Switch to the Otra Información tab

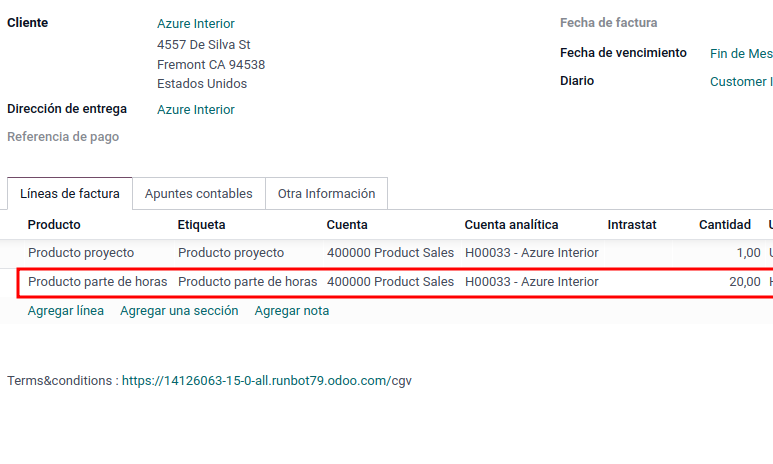tap(326, 194)
